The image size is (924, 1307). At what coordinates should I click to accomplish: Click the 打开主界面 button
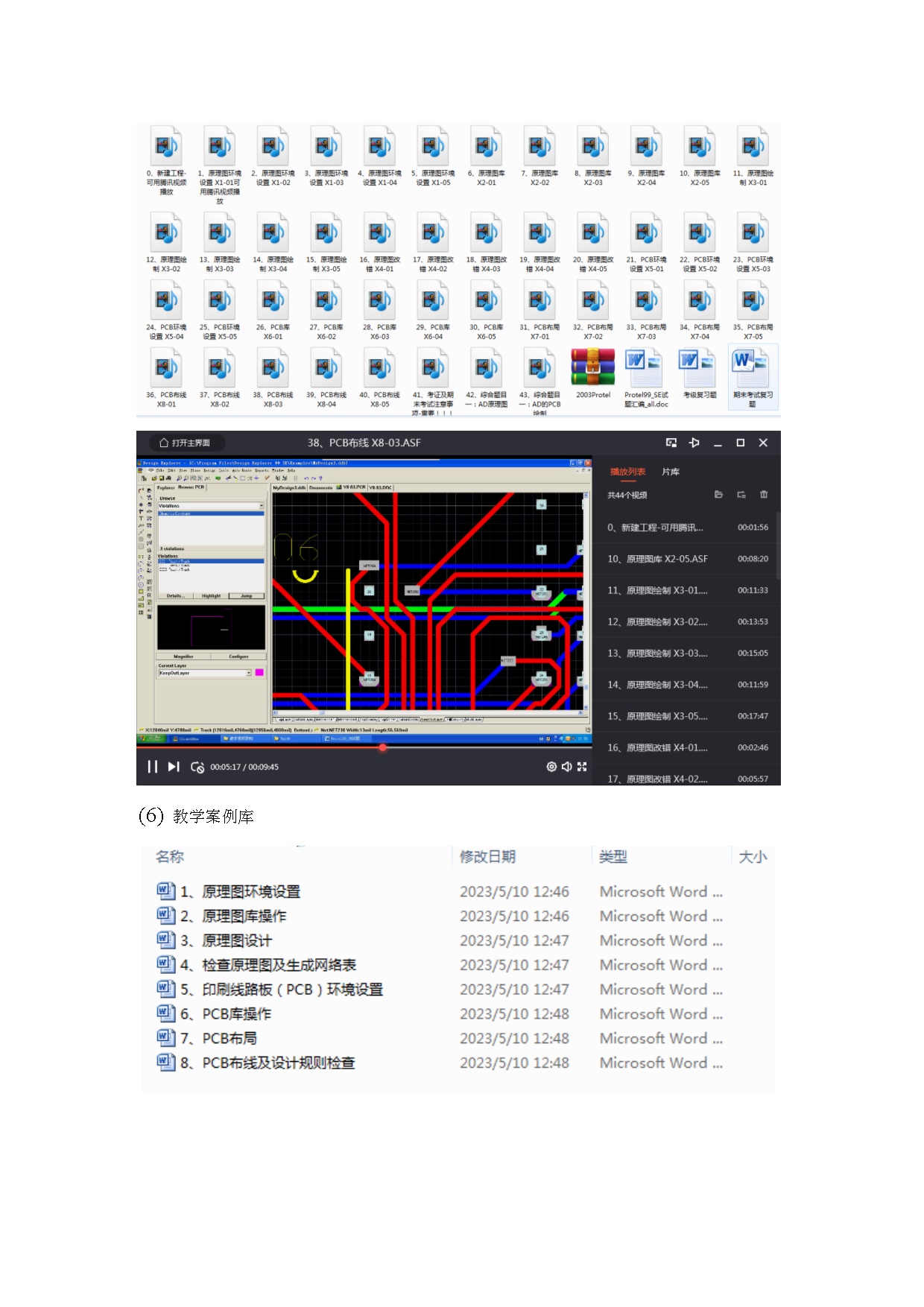(186, 443)
